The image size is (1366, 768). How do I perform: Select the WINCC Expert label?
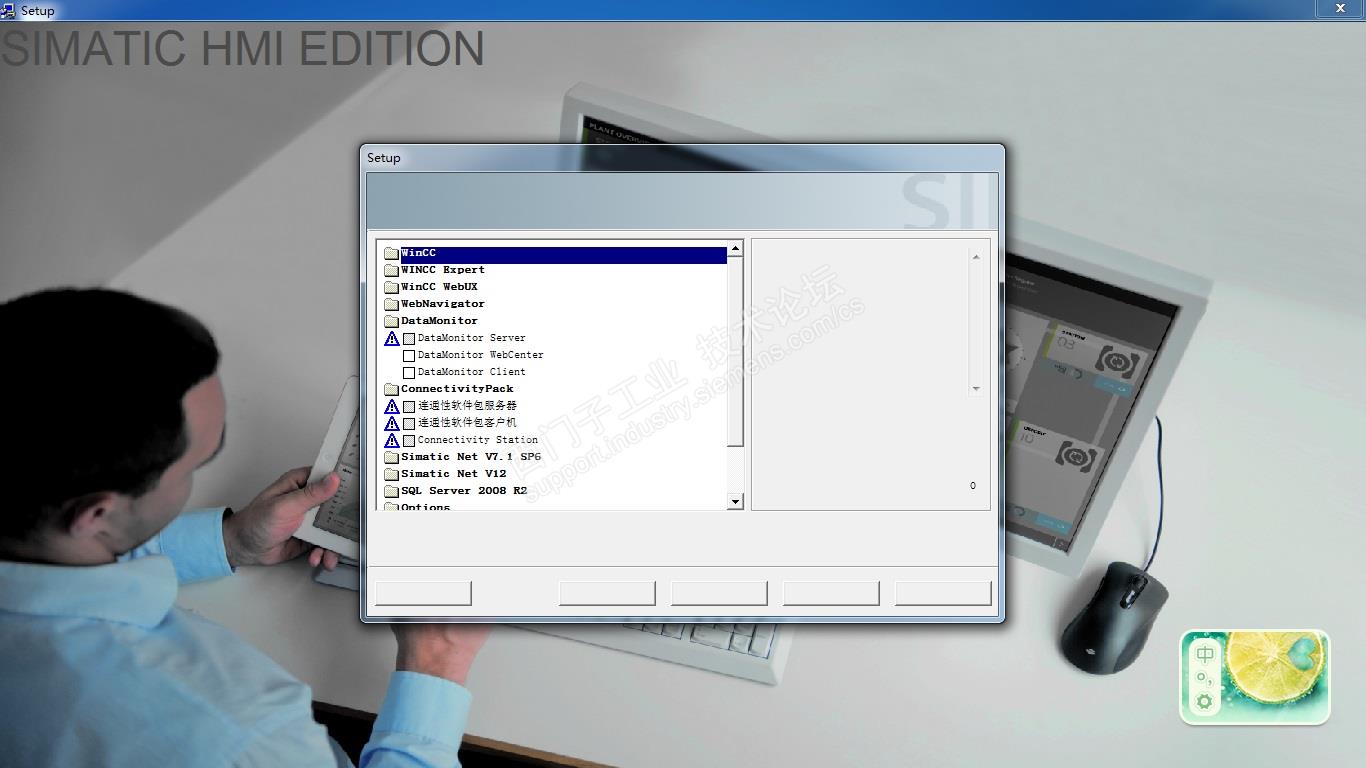click(x=443, y=270)
